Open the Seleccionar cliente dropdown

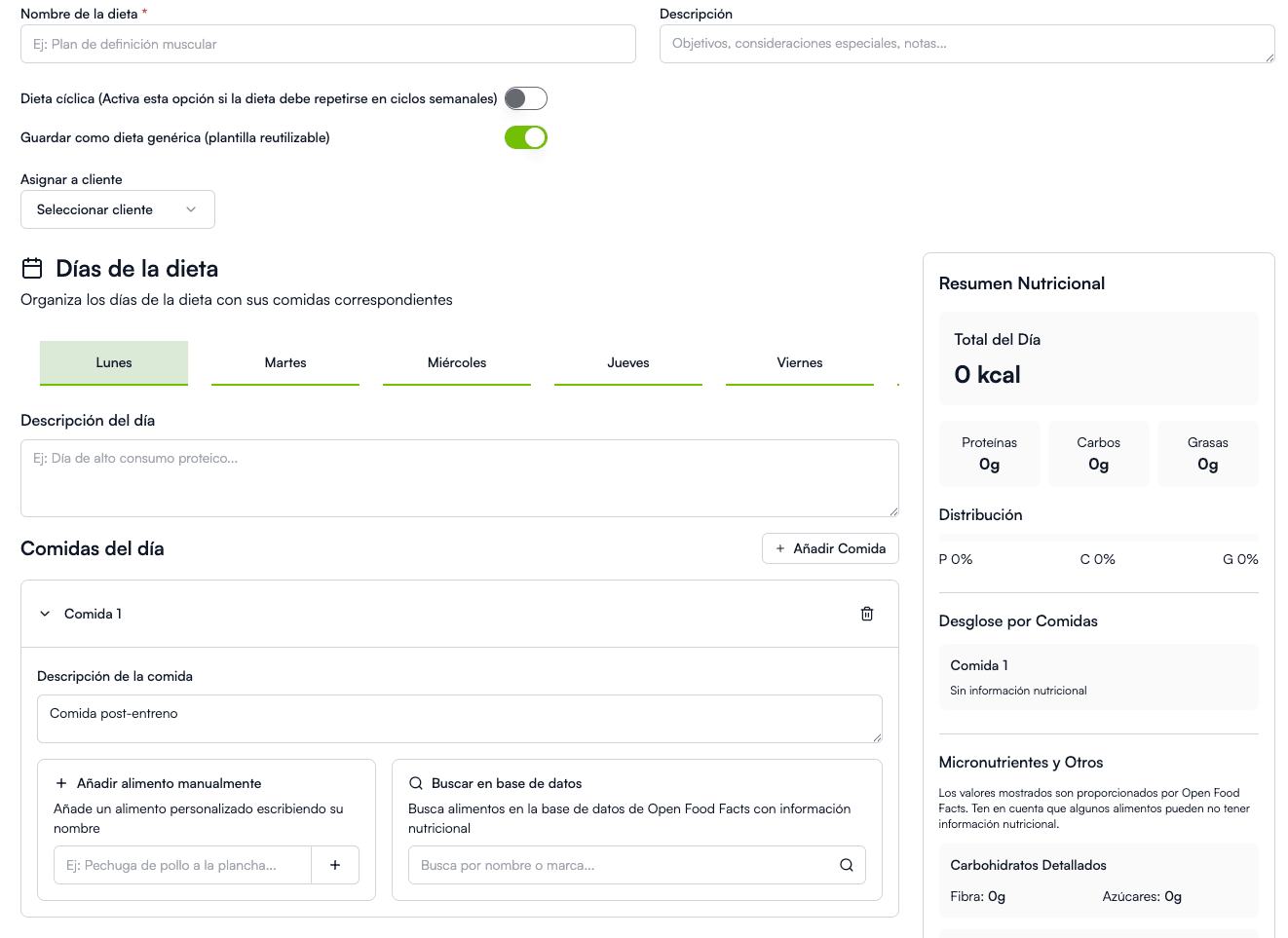[x=117, y=209]
